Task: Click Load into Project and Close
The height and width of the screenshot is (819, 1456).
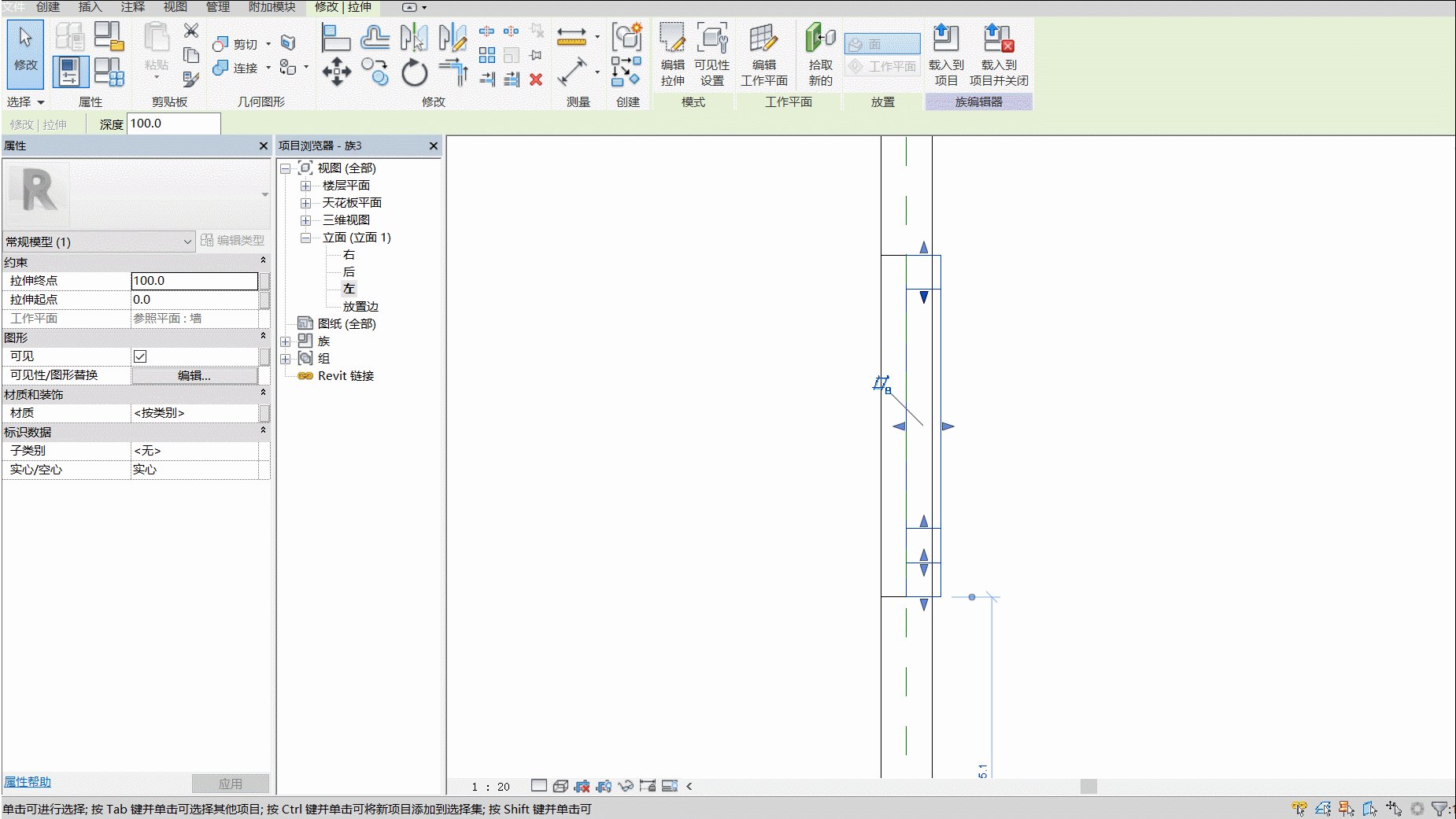Action: click(999, 55)
